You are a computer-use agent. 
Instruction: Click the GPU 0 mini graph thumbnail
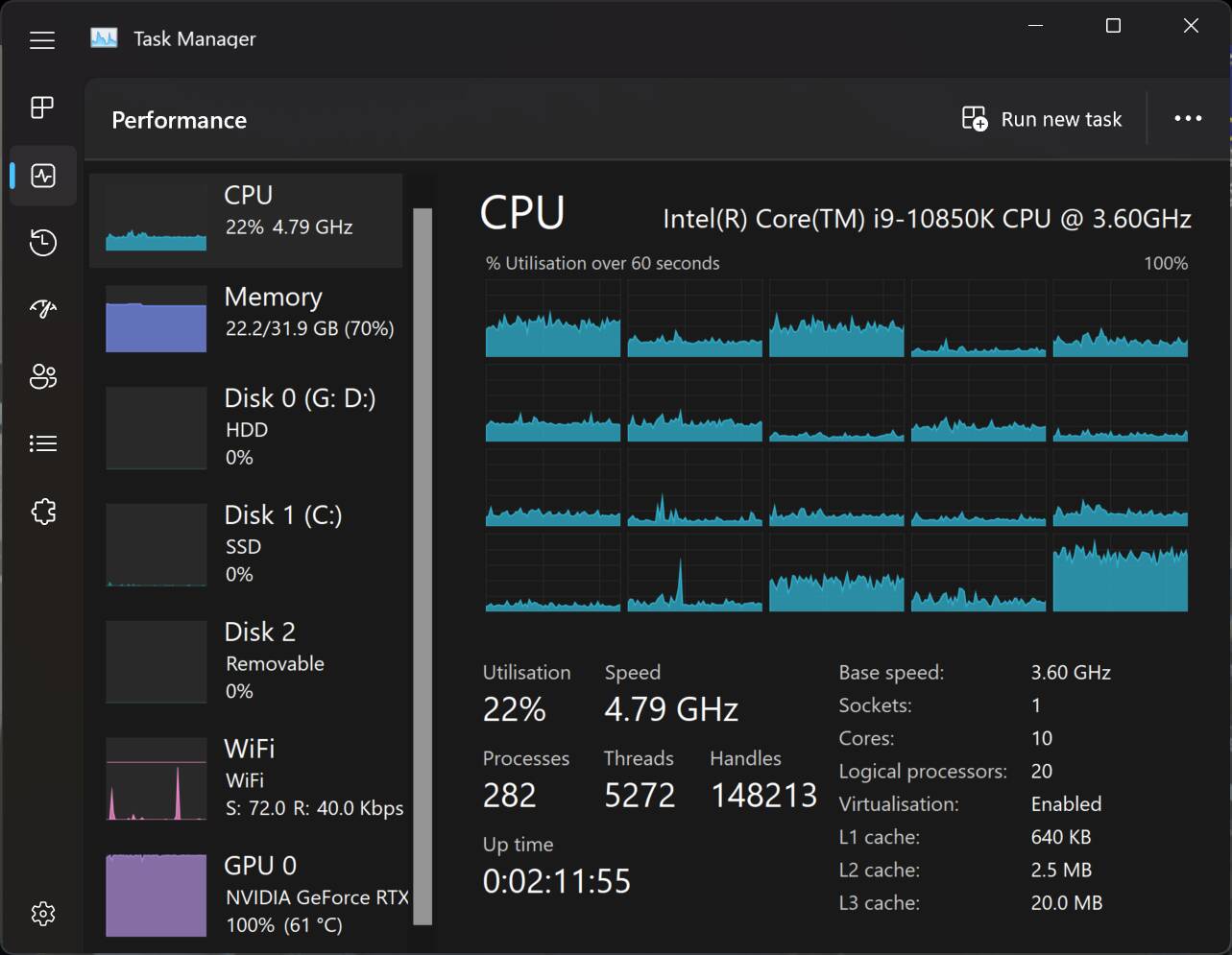(156, 895)
